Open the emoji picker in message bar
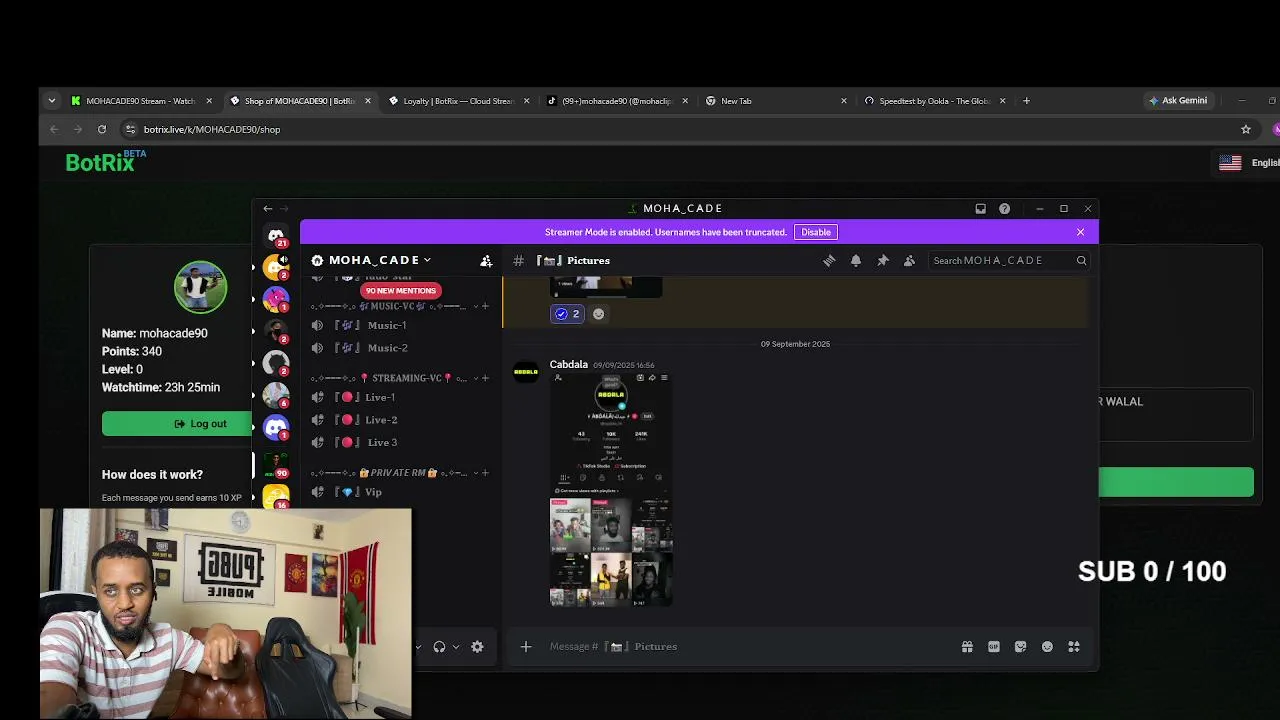1280x720 pixels. click(1047, 647)
